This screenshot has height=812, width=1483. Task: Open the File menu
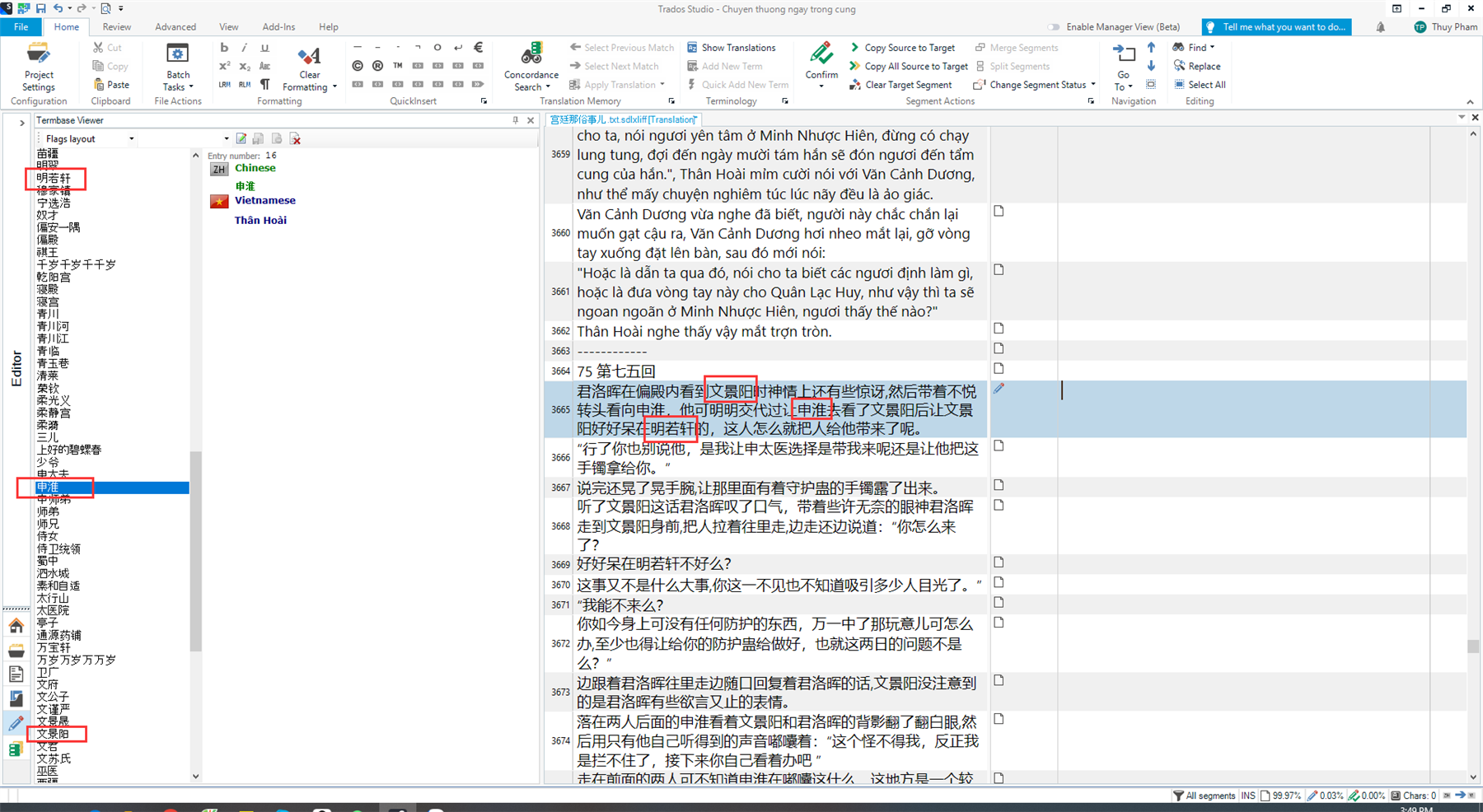pos(21,26)
